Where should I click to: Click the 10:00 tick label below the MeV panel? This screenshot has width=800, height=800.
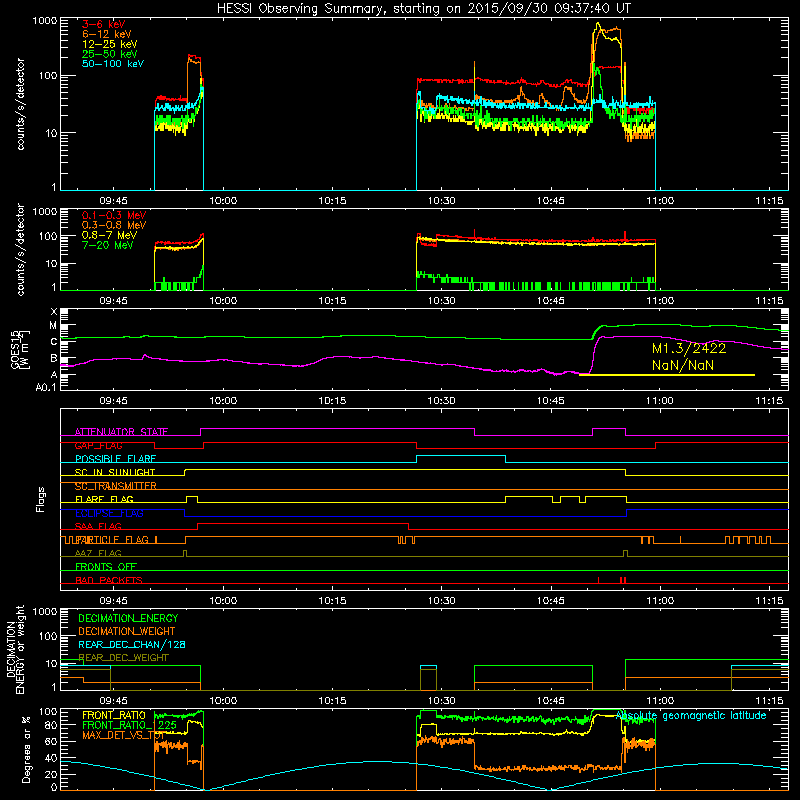pos(223,301)
